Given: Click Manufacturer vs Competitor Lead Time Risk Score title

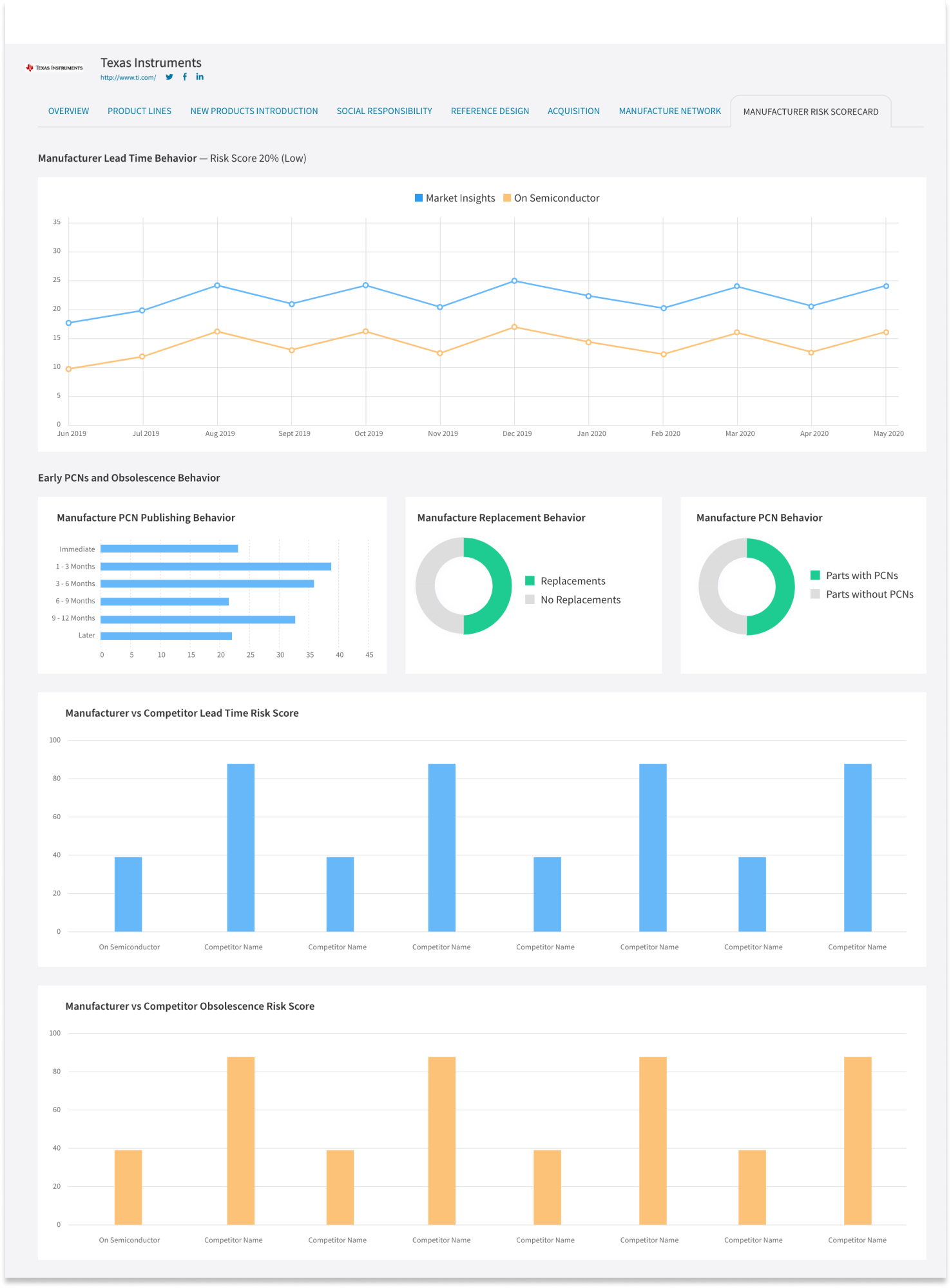Looking at the screenshot, I should 182,713.
